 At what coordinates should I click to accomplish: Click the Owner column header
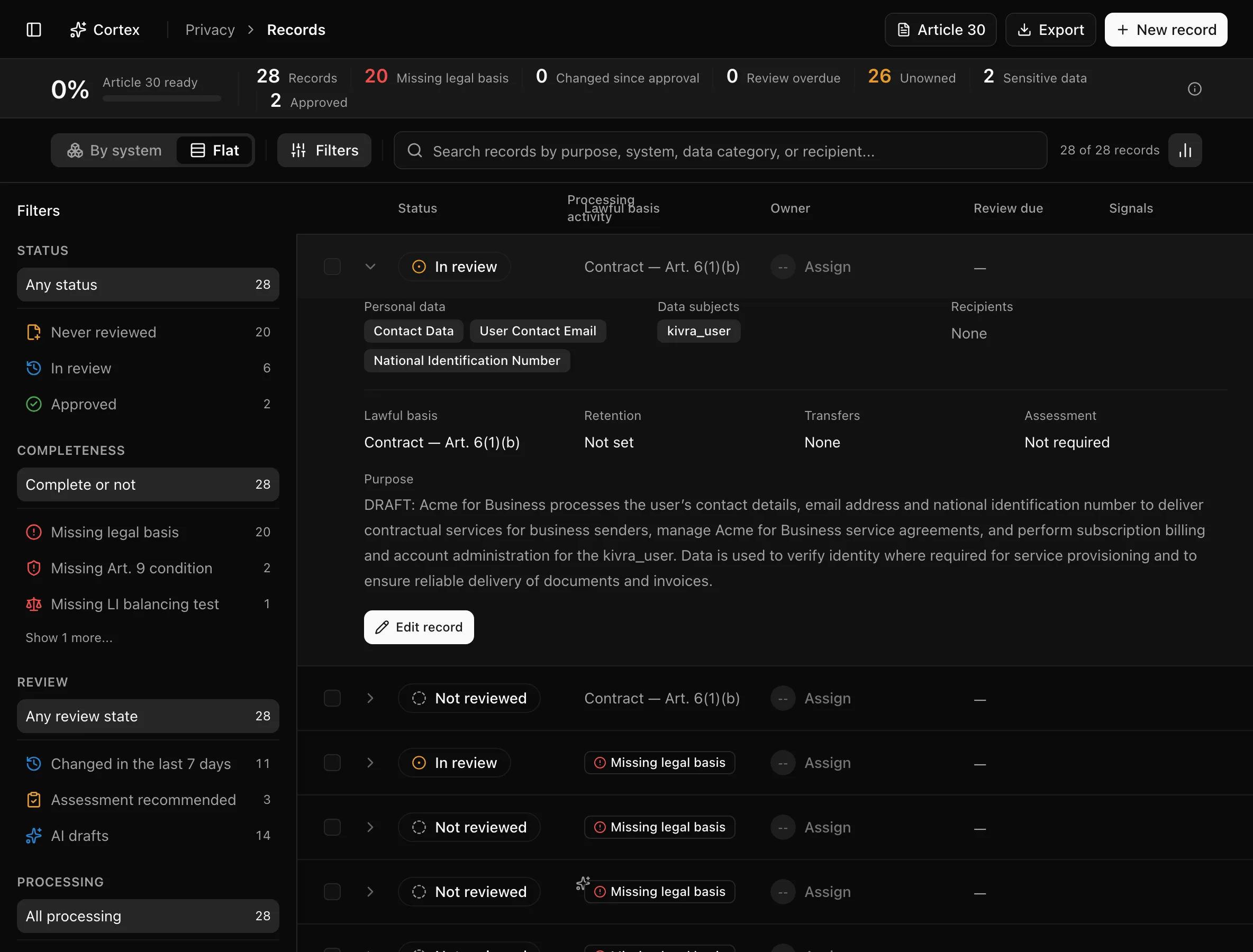coord(790,208)
